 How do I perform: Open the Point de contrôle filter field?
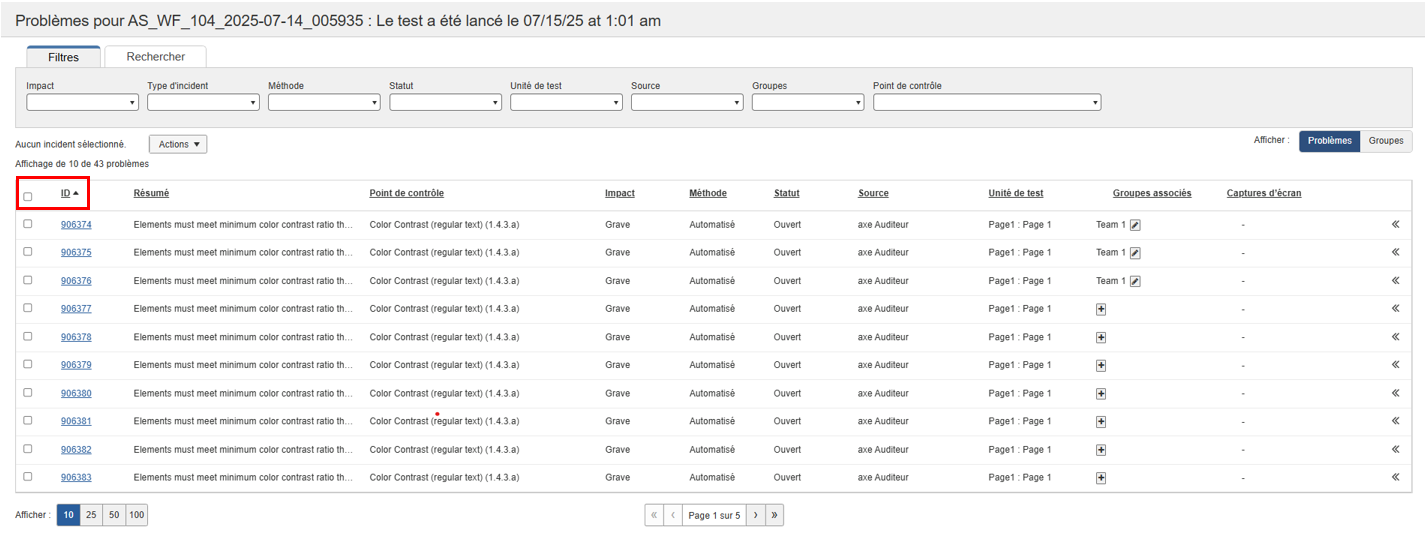coord(986,102)
